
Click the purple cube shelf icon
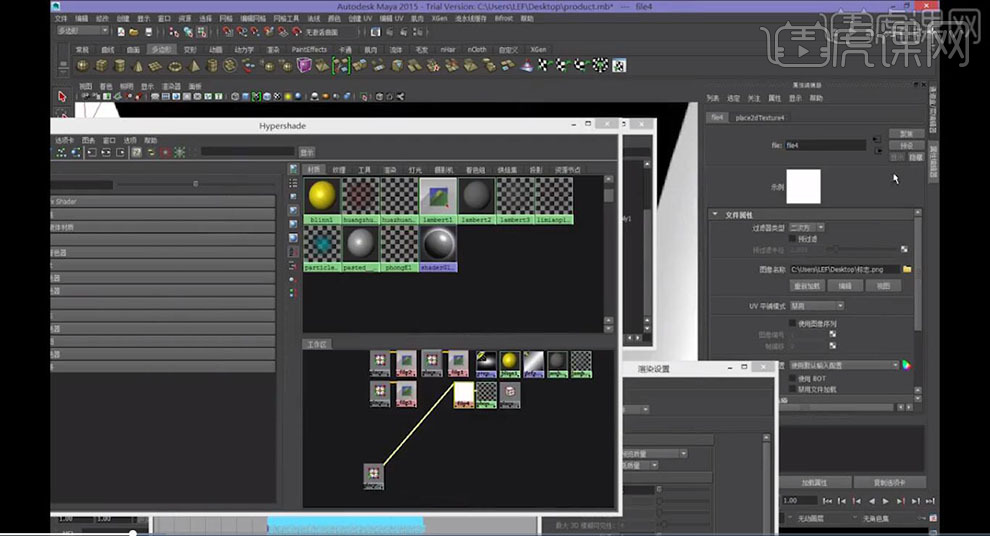click(304, 66)
